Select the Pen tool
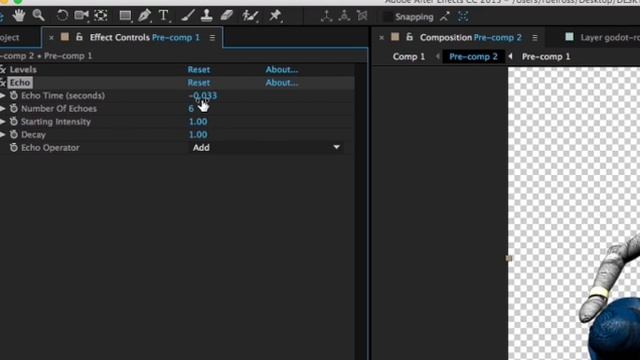Viewport: 640px width, 360px height. click(x=144, y=16)
